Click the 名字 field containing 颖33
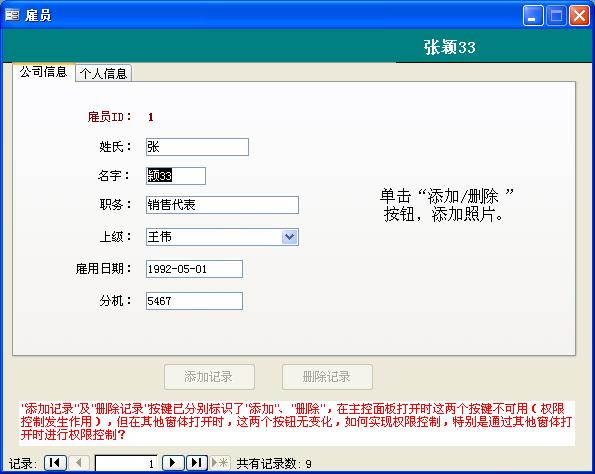 [176, 176]
